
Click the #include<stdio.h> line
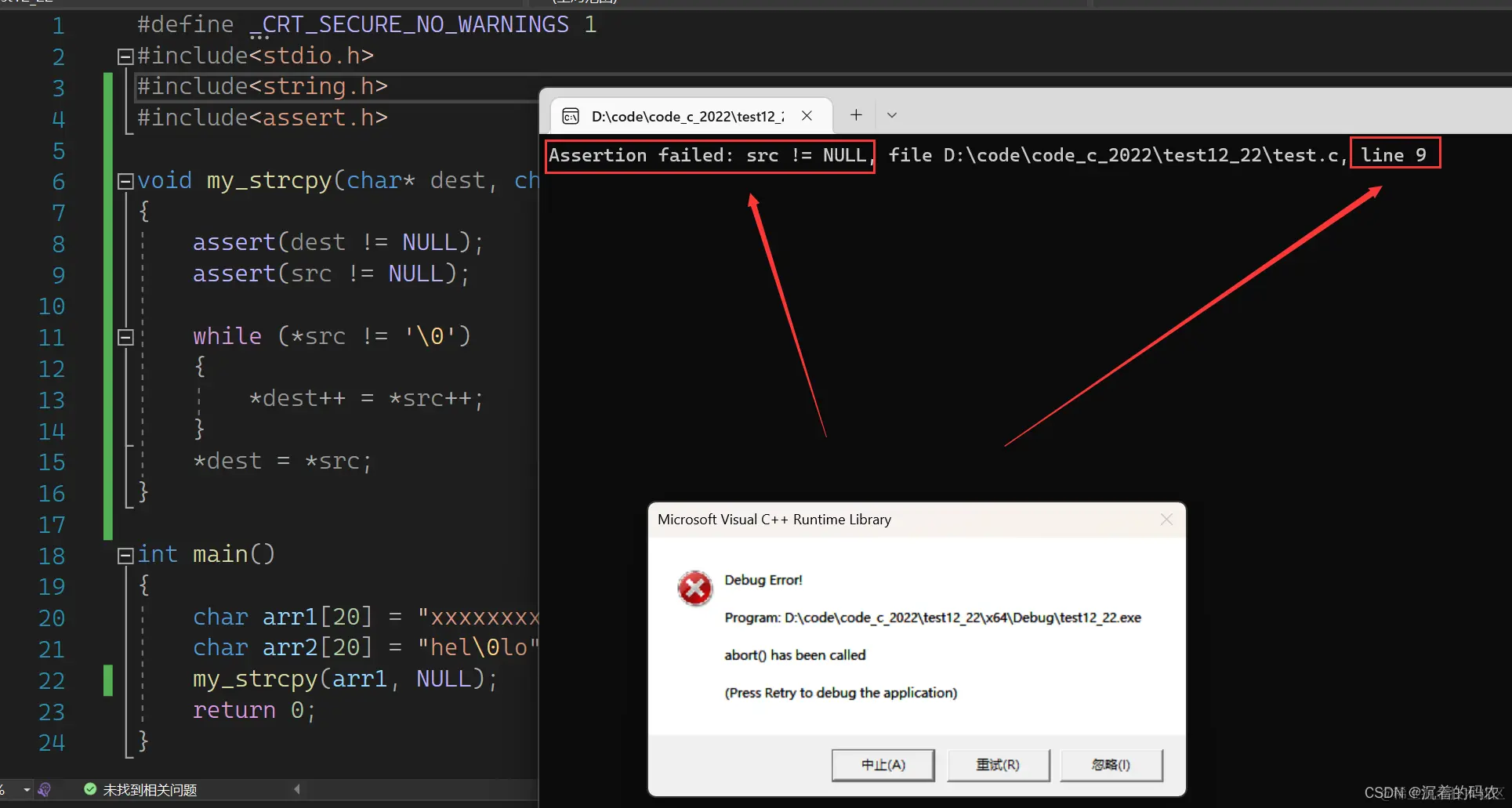pos(255,56)
